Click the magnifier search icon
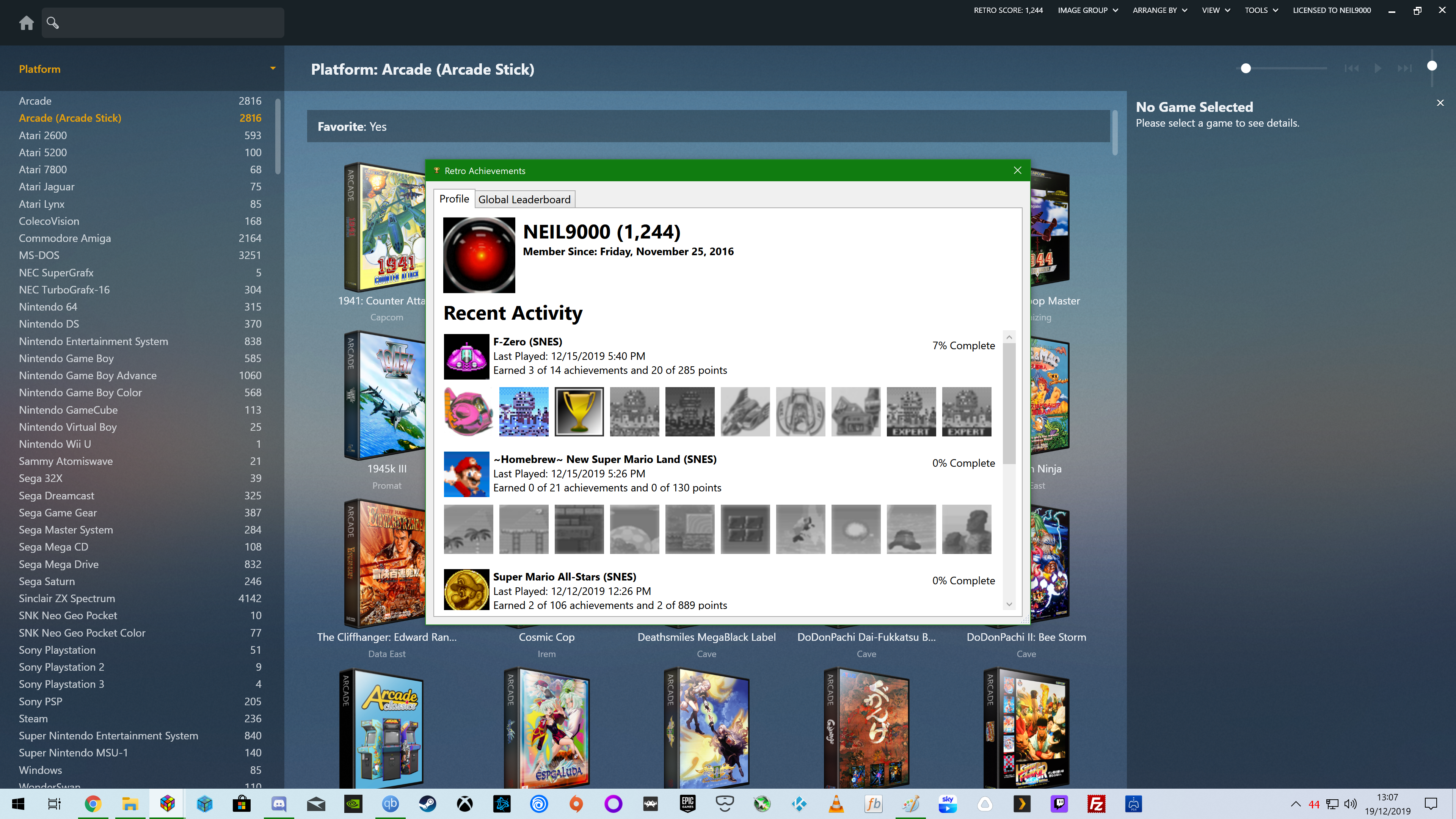1456x819 pixels. pos(53,23)
